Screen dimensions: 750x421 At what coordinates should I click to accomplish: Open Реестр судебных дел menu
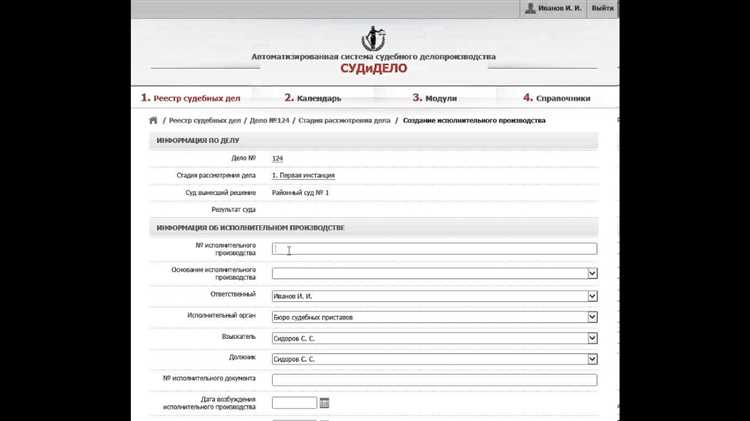click(190, 98)
